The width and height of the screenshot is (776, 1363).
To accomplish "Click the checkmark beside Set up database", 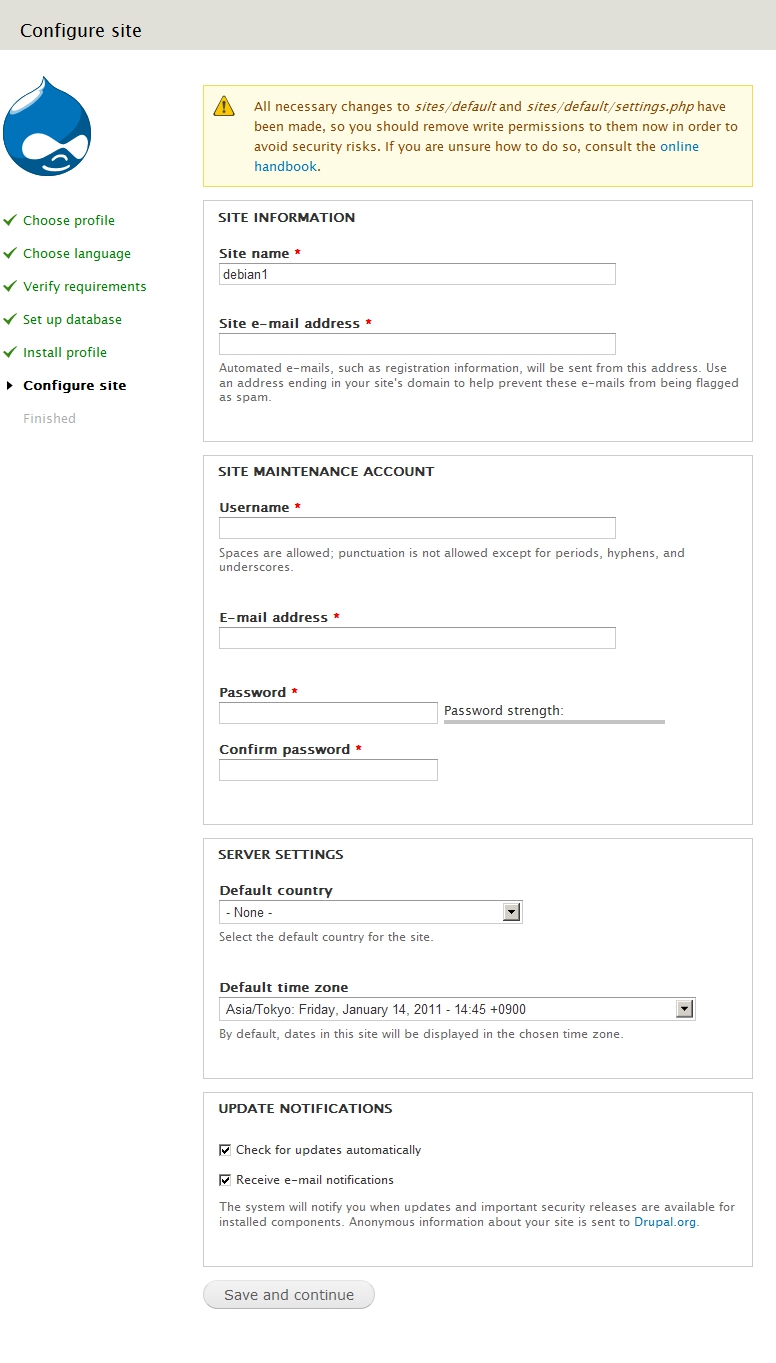I will coord(10,319).
